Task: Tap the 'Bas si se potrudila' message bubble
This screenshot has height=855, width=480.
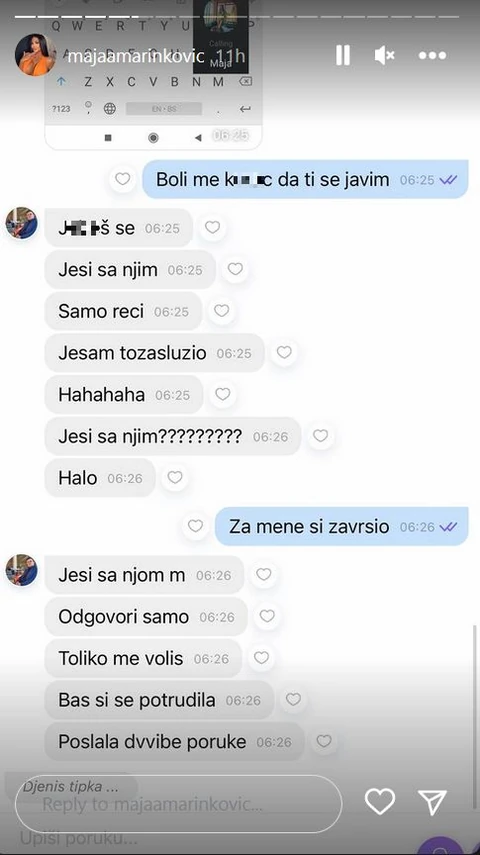Action: coord(159,700)
